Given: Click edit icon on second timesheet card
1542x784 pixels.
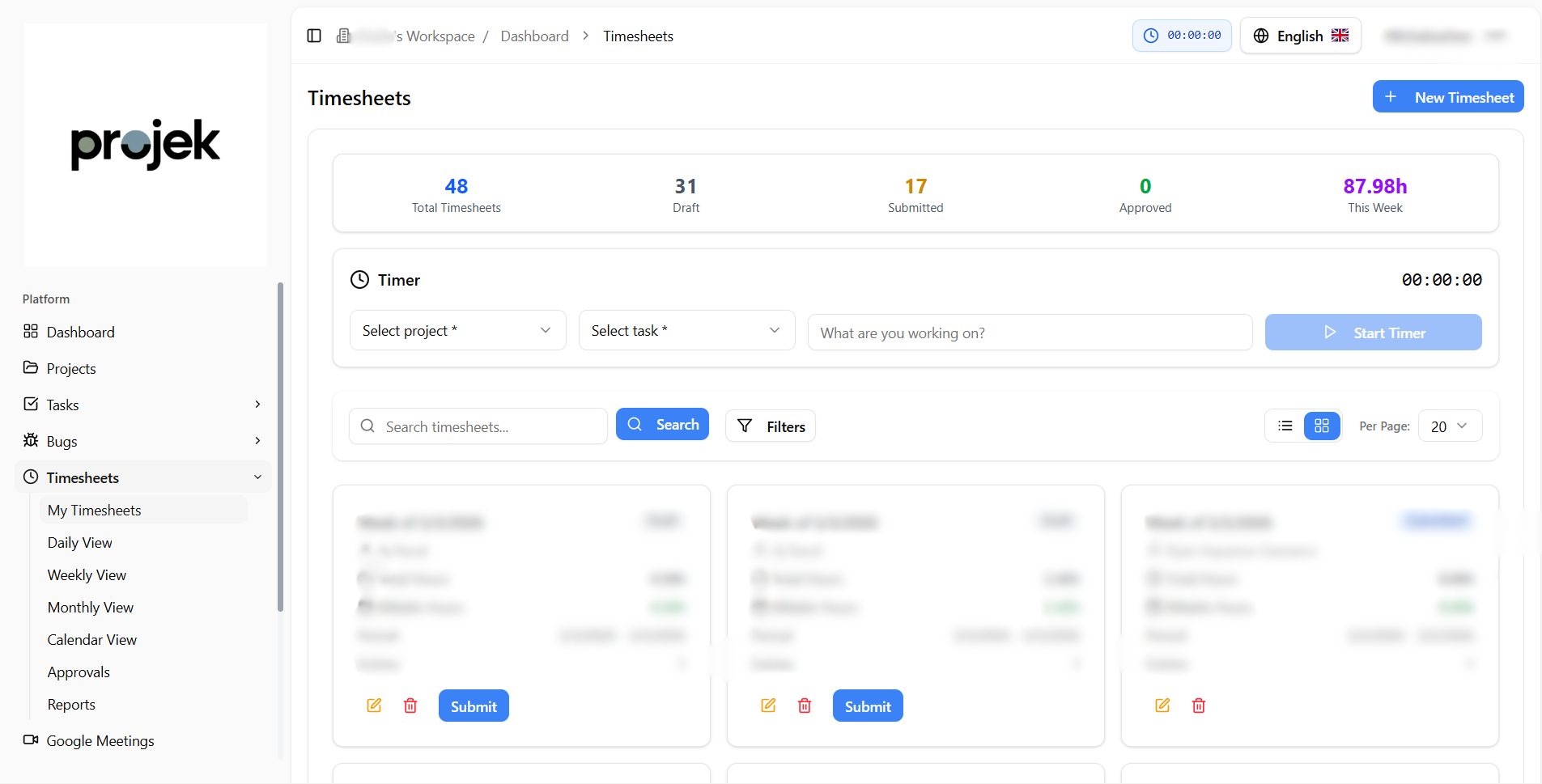Looking at the screenshot, I should click(x=768, y=706).
